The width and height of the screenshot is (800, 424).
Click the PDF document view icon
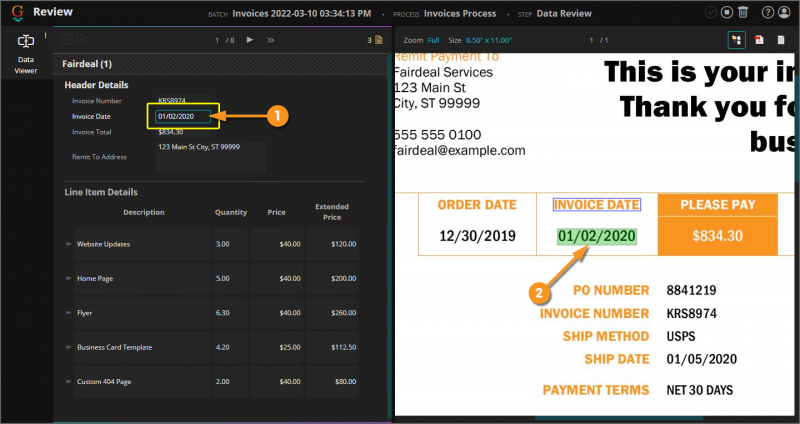(x=759, y=40)
